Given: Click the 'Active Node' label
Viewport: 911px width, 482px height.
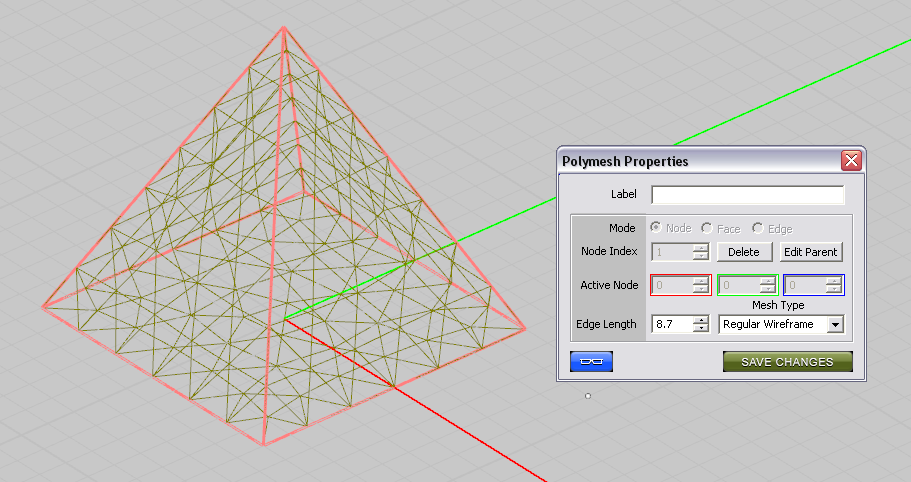Looking at the screenshot, I should [x=609, y=285].
